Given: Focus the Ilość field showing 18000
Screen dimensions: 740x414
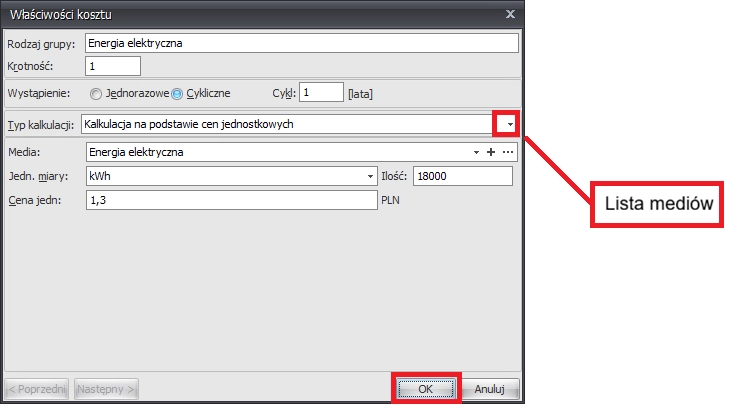Looking at the screenshot, I should (x=461, y=176).
